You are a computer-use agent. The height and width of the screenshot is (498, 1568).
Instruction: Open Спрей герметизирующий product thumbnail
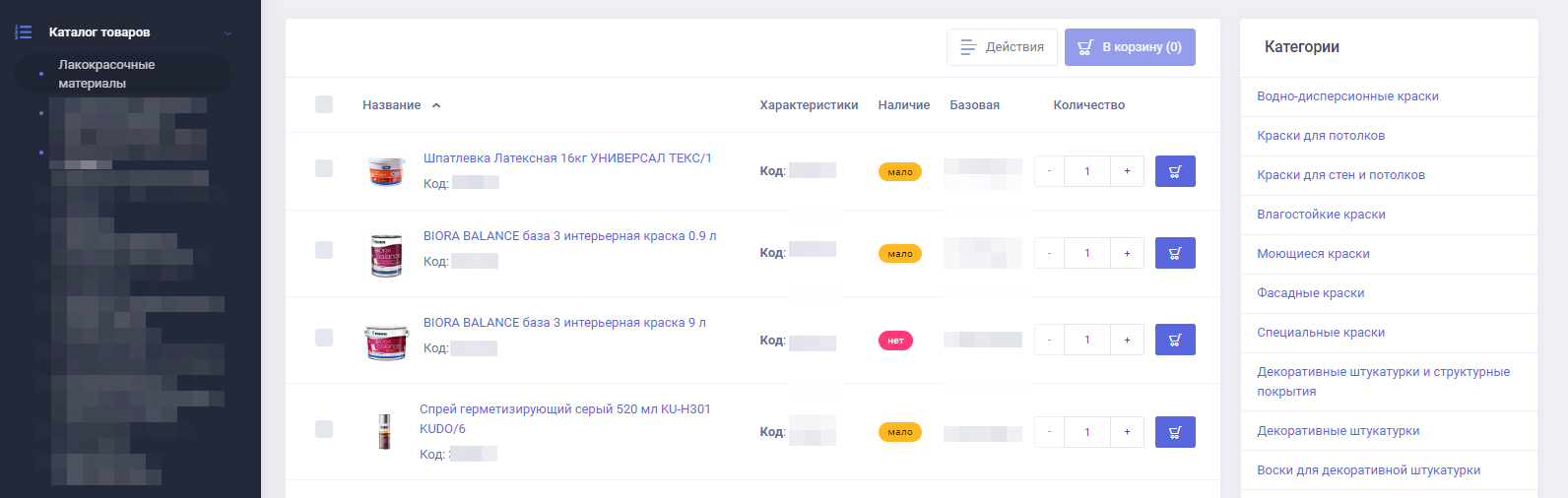click(x=384, y=432)
